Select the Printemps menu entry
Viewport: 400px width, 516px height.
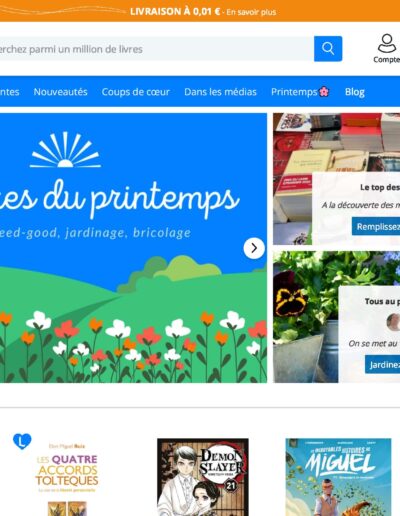coord(294,92)
